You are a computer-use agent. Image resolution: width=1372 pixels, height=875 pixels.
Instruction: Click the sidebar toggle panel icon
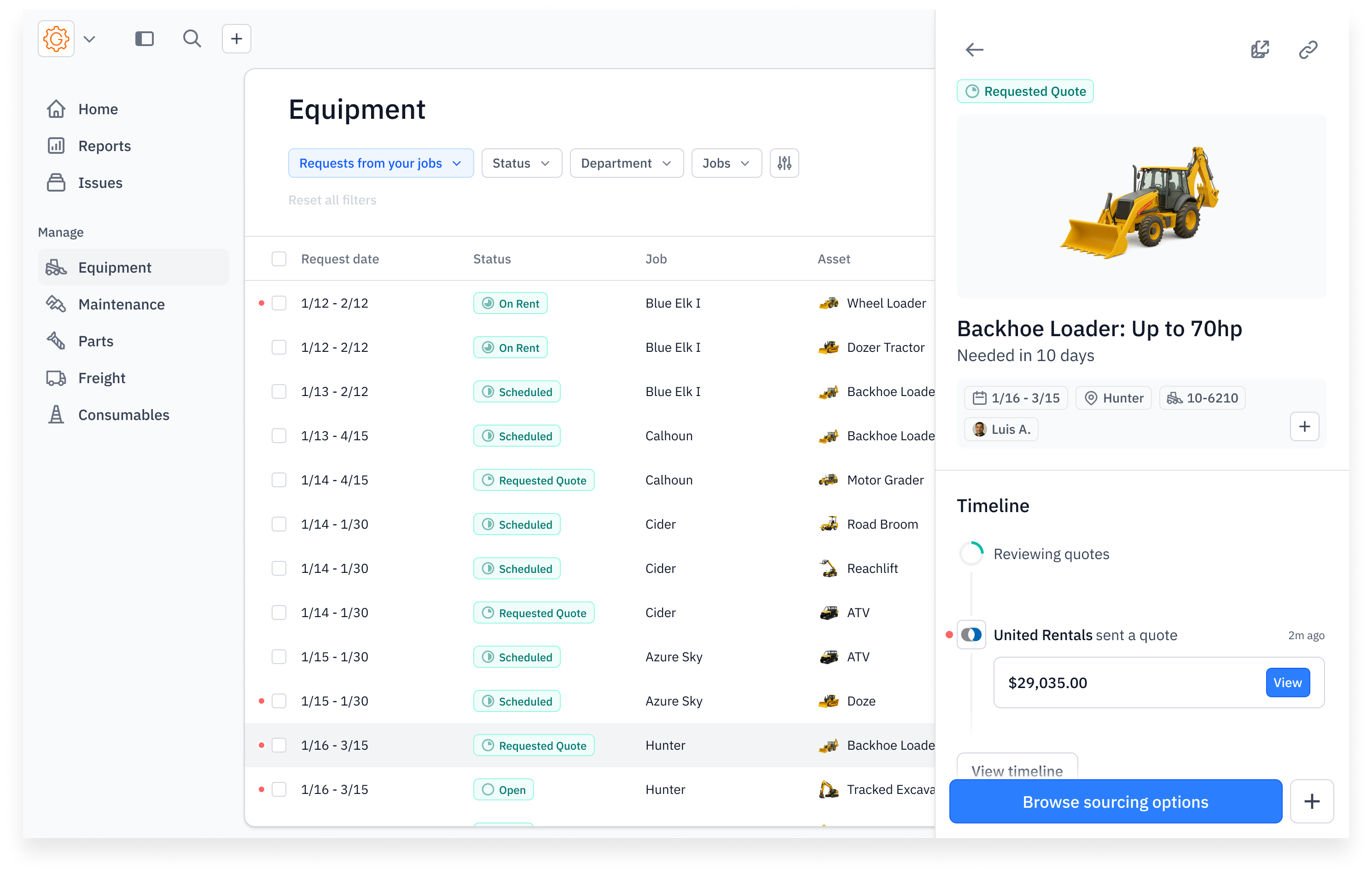coord(144,39)
